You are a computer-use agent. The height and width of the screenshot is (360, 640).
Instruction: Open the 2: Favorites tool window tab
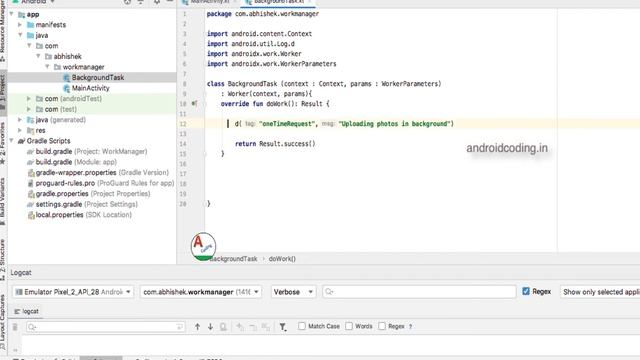[3, 142]
